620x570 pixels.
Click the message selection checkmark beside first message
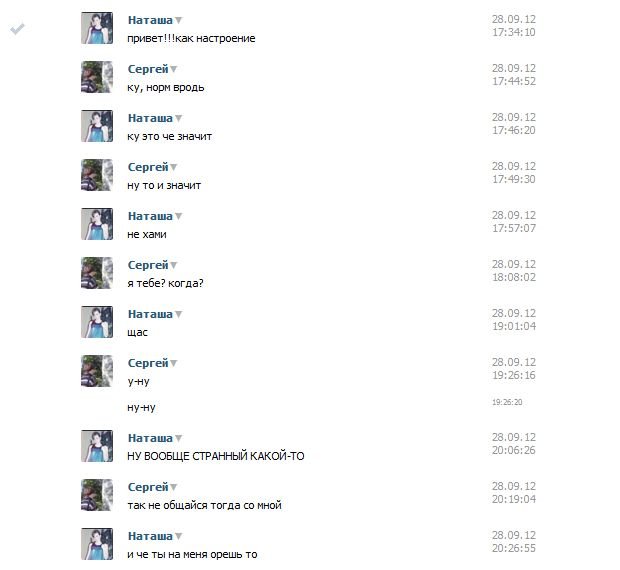17,28
